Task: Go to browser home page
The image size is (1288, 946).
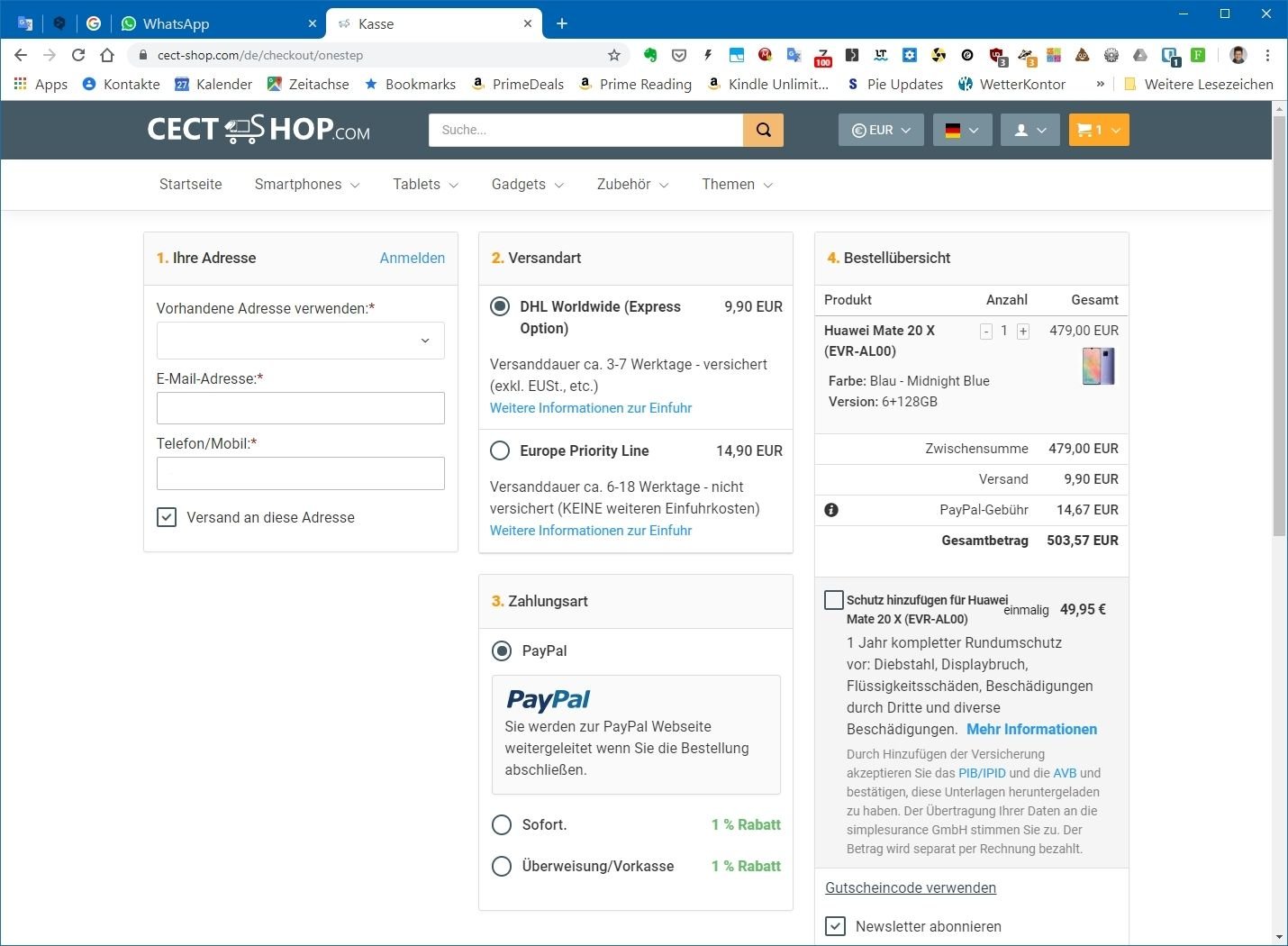Action: click(x=107, y=55)
